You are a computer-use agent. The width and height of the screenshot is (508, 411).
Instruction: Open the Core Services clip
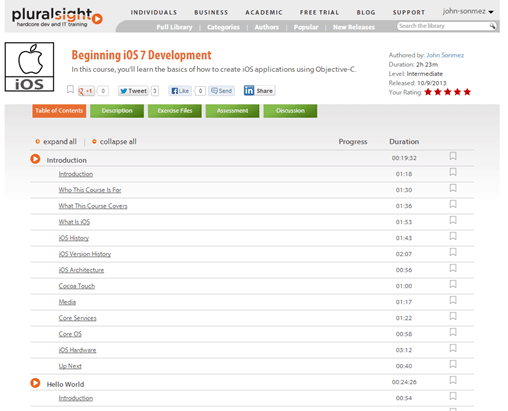[x=77, y=318]
